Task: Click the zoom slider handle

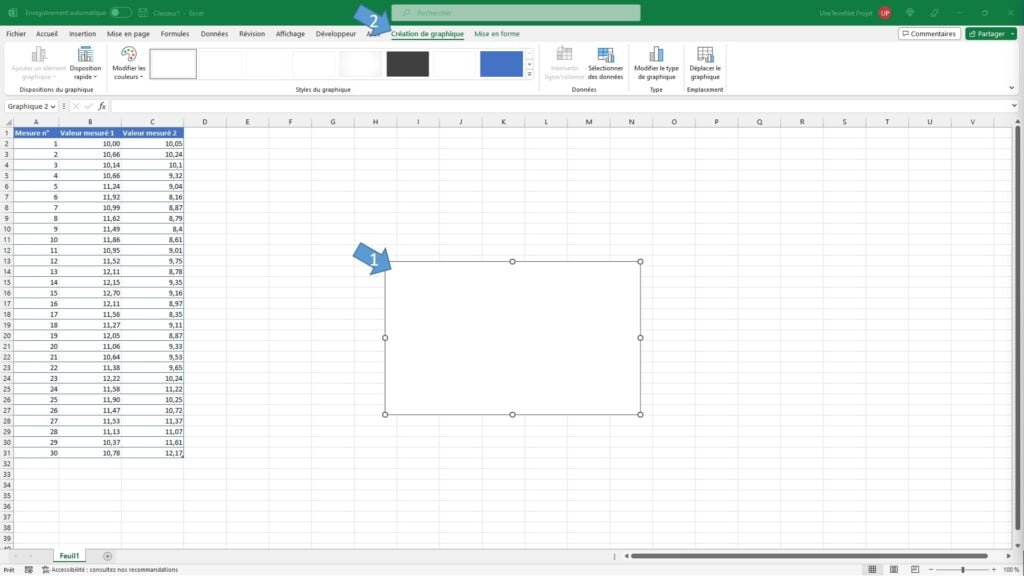Action: (x=963, y=570)
